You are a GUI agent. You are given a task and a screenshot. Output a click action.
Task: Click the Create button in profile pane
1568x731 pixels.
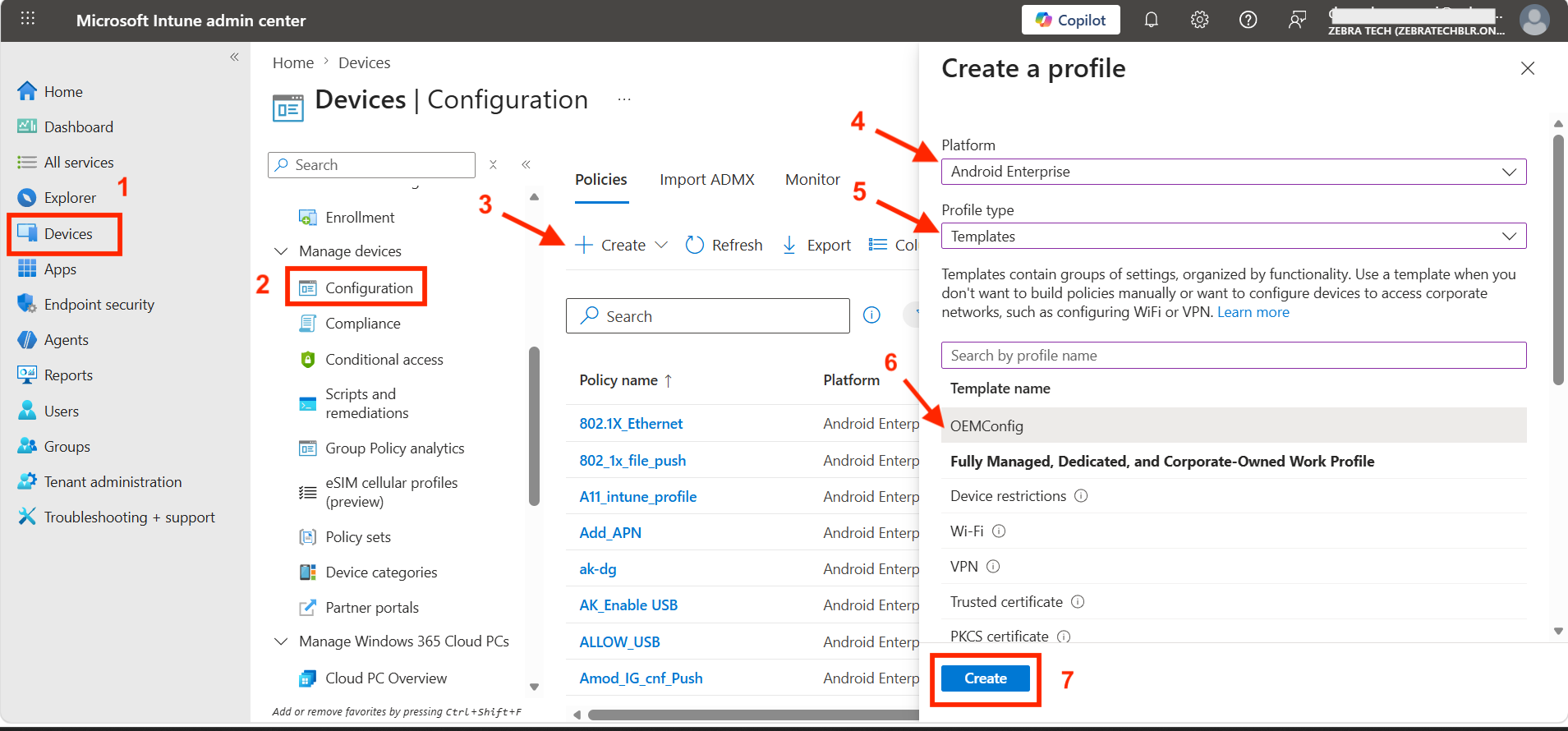click(986, 678)
